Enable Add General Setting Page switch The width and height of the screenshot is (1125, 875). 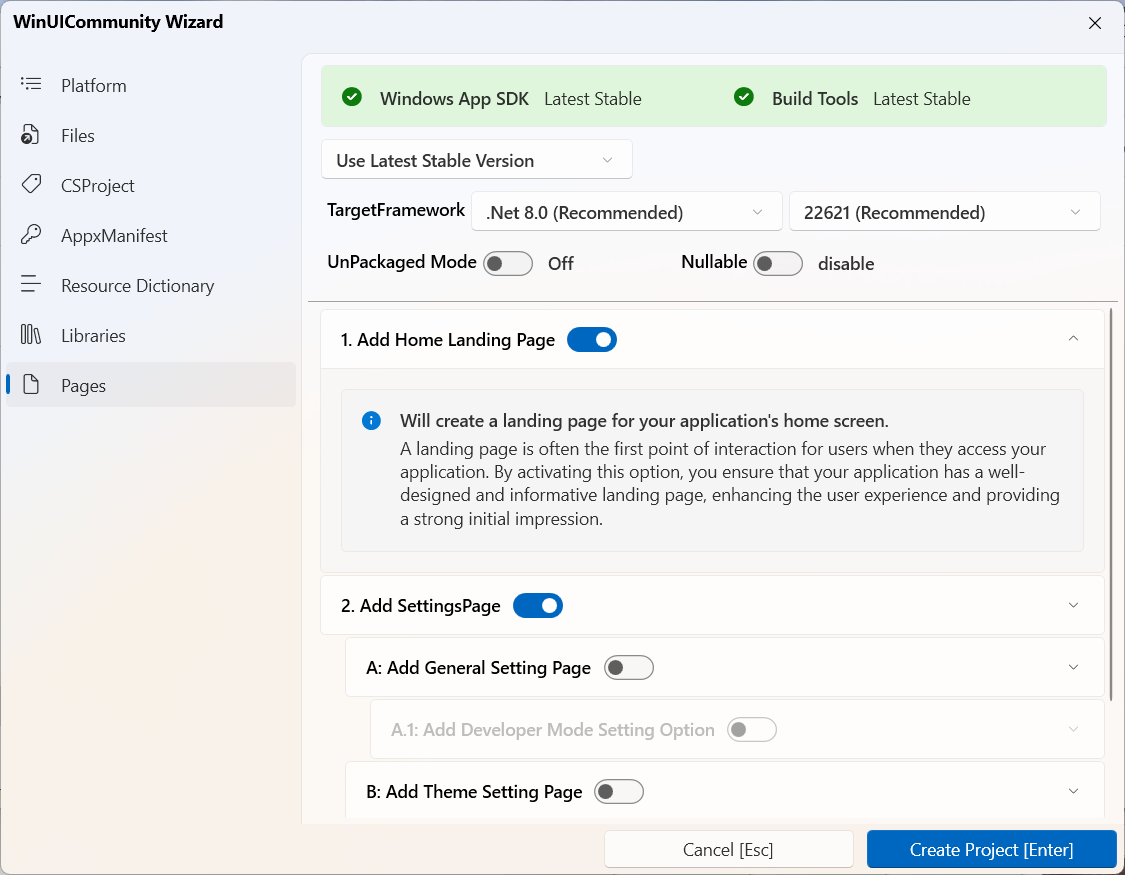629,668
